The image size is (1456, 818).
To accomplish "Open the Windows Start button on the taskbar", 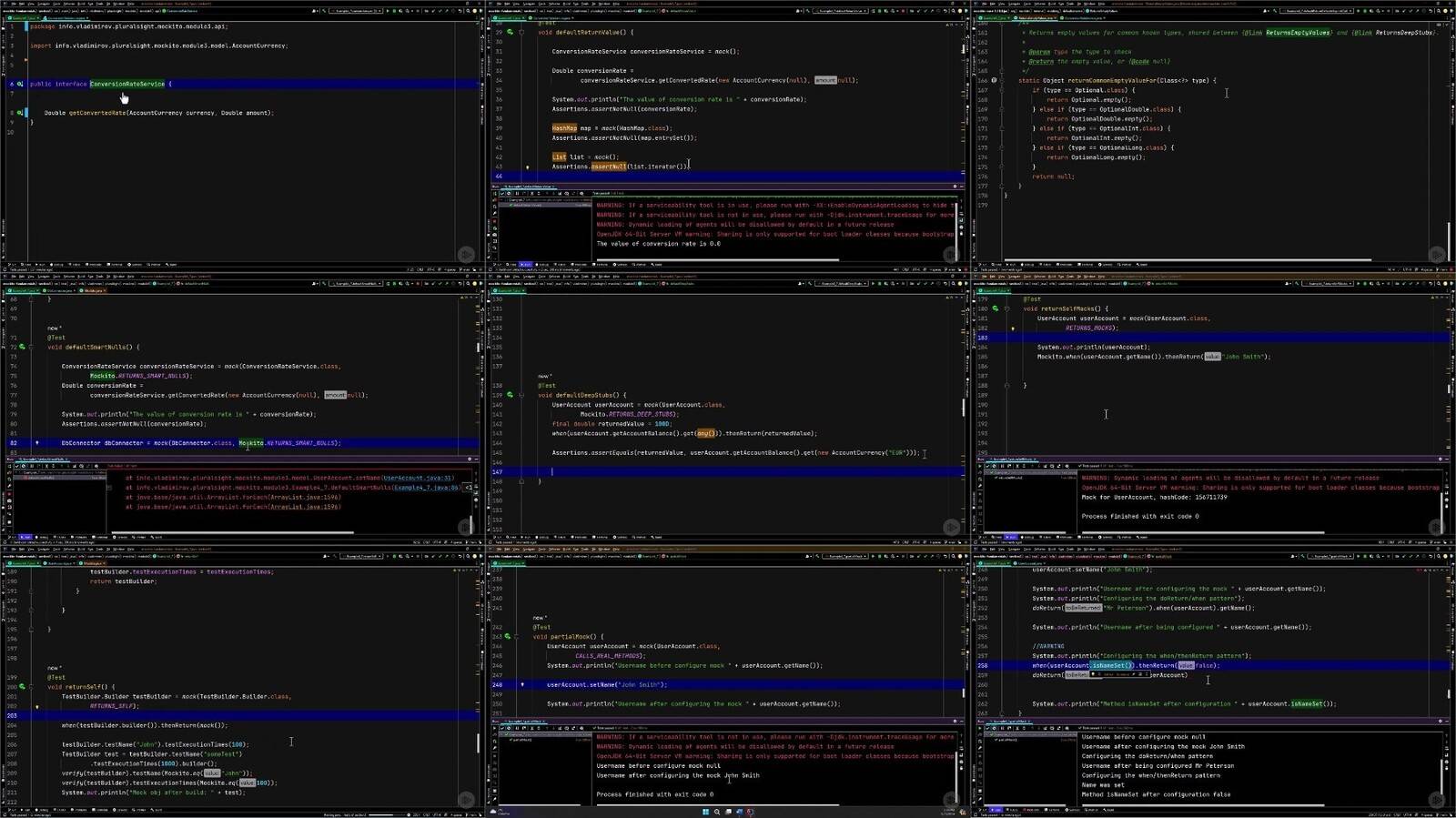I will pos(705,812).
